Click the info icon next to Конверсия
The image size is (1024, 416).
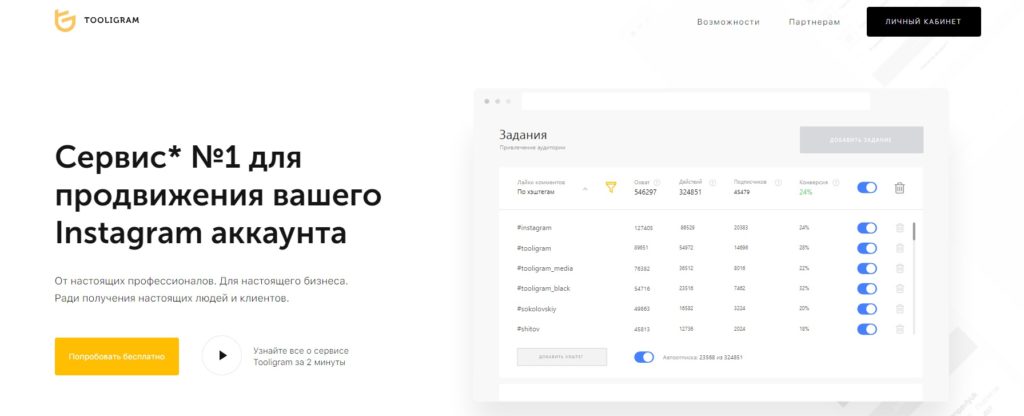pos(836,183)
